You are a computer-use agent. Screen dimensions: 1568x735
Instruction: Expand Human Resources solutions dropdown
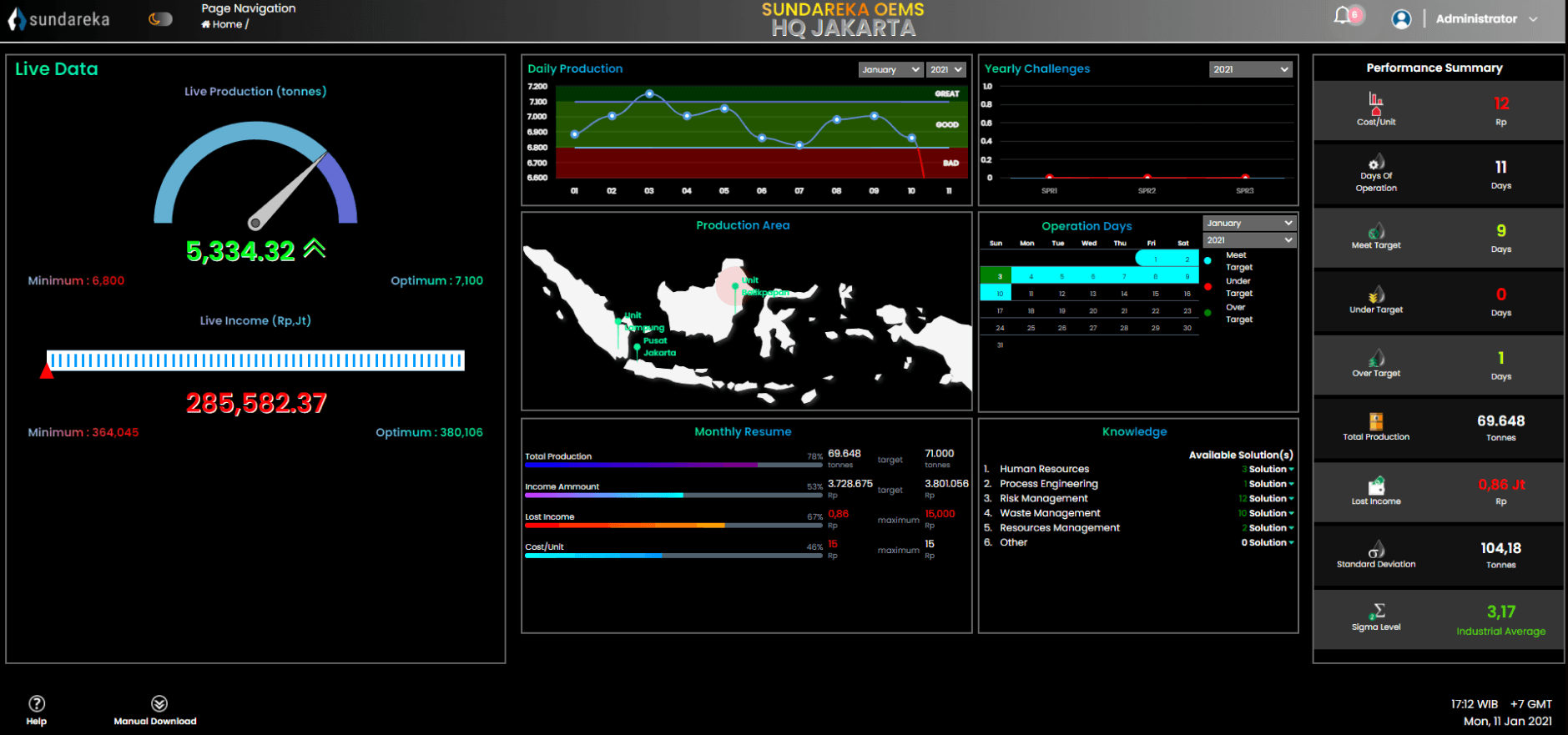click(1268, 470)
